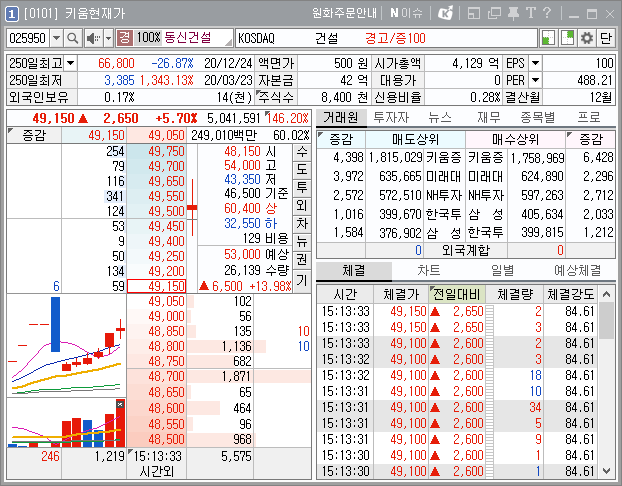The height and width of the screenshot is (486, 622).
Task: Click the highlighted current price 49,150 cell
Action: [x=156, y=286]
